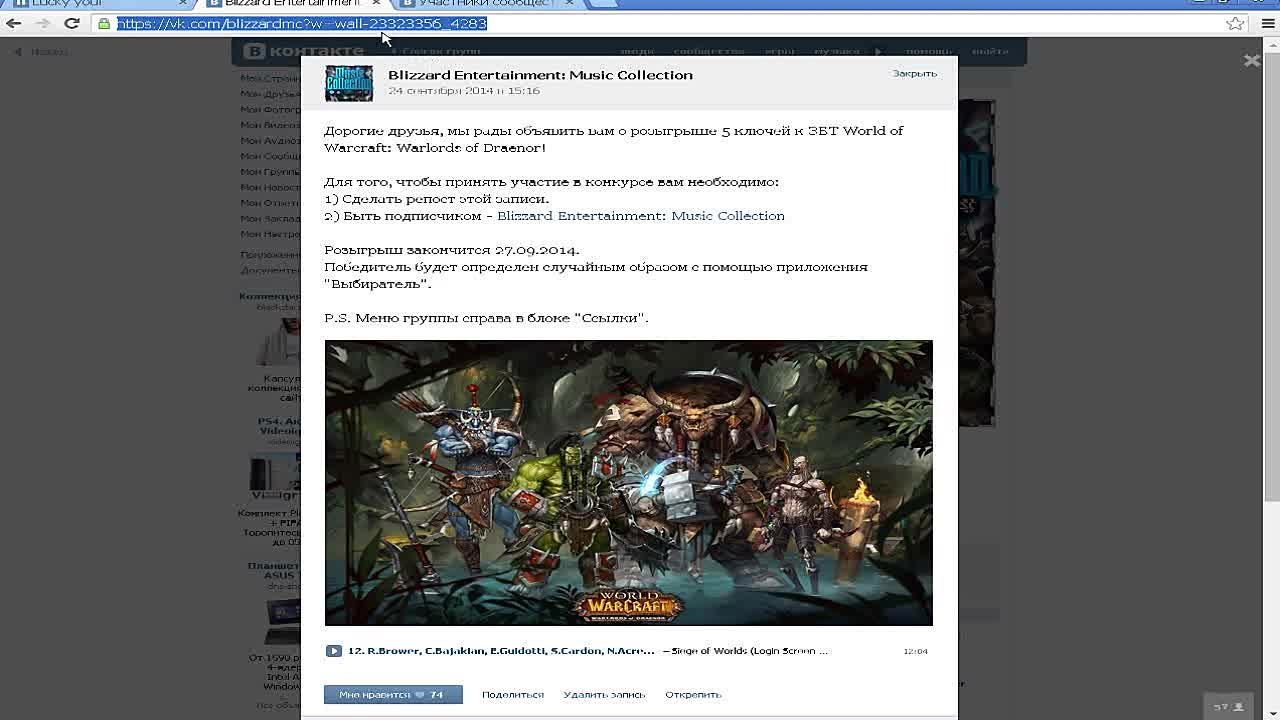Click the online friends counter at bottom right
Viewport: 1280px width, 720px height.
[x=1228, y=707]
